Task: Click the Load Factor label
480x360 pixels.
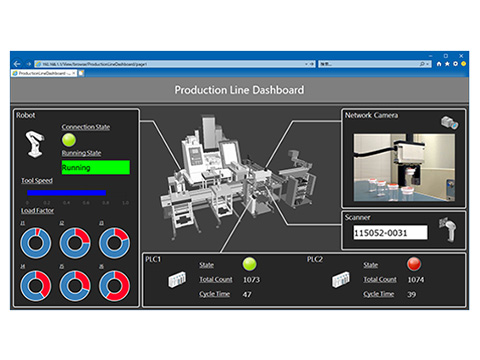Action: (37, 211)
